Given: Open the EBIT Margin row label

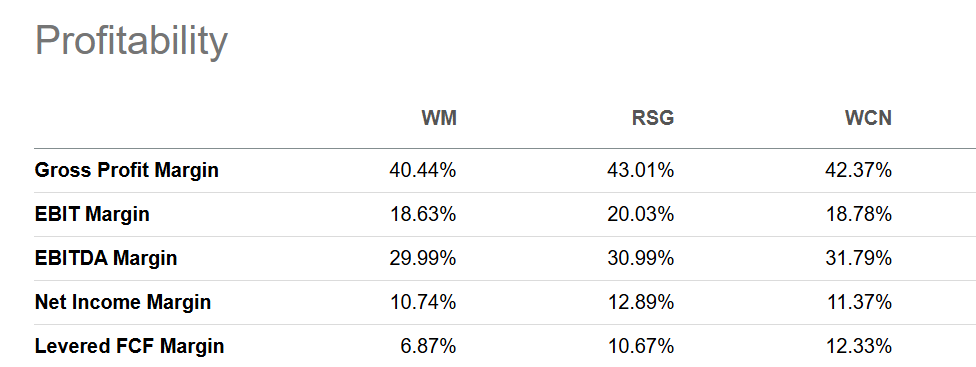Looking at the screenshot, I should pyautogui.click(x=92, y=214).
